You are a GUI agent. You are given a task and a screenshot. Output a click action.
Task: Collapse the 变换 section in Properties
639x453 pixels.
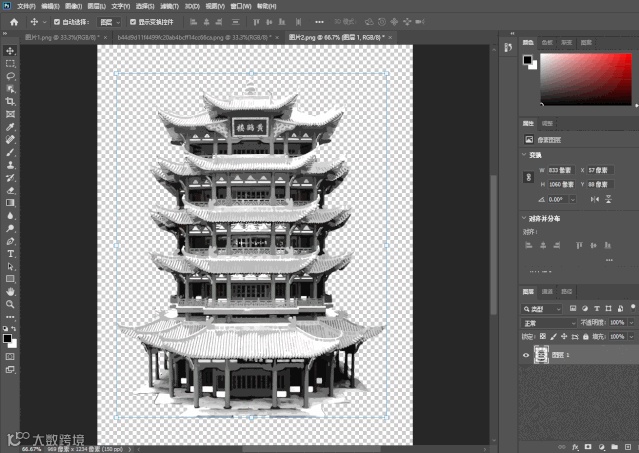click(x=524, y=155)
